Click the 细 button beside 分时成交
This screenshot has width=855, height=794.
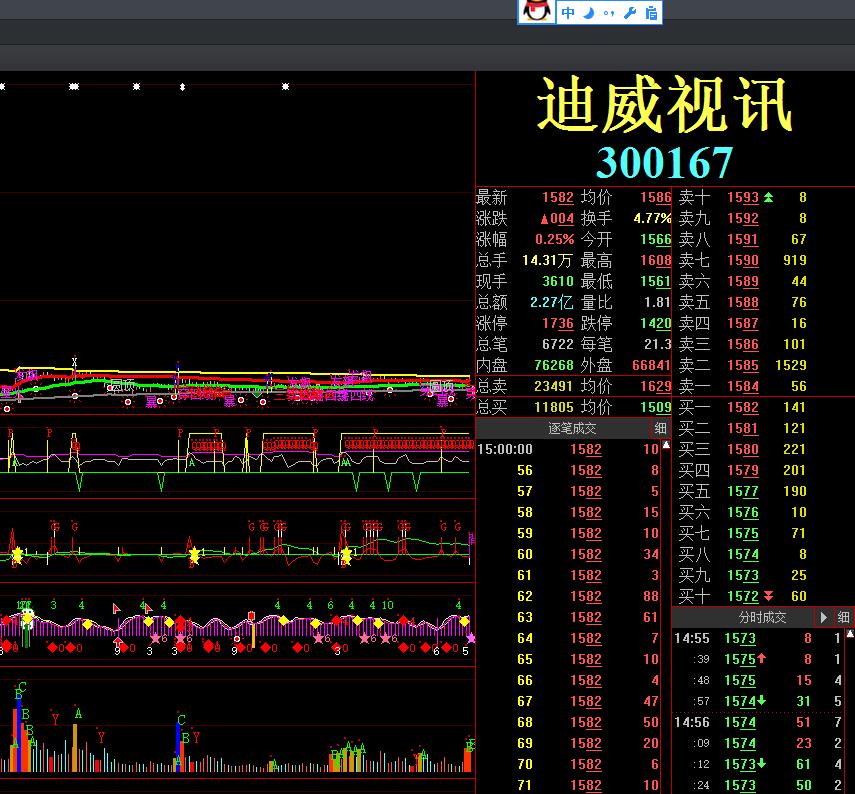click(844, 617)
